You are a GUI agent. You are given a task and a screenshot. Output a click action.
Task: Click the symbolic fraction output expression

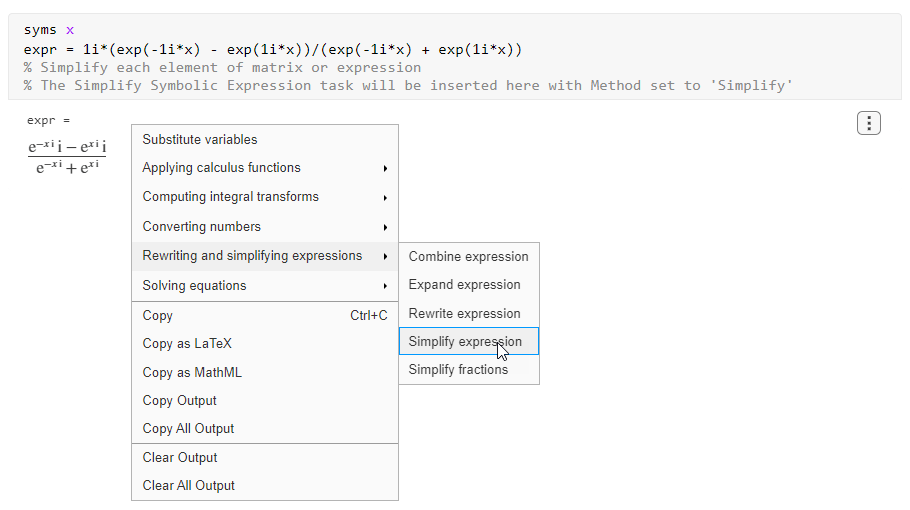pyautogui.click(x=67, y=157)
